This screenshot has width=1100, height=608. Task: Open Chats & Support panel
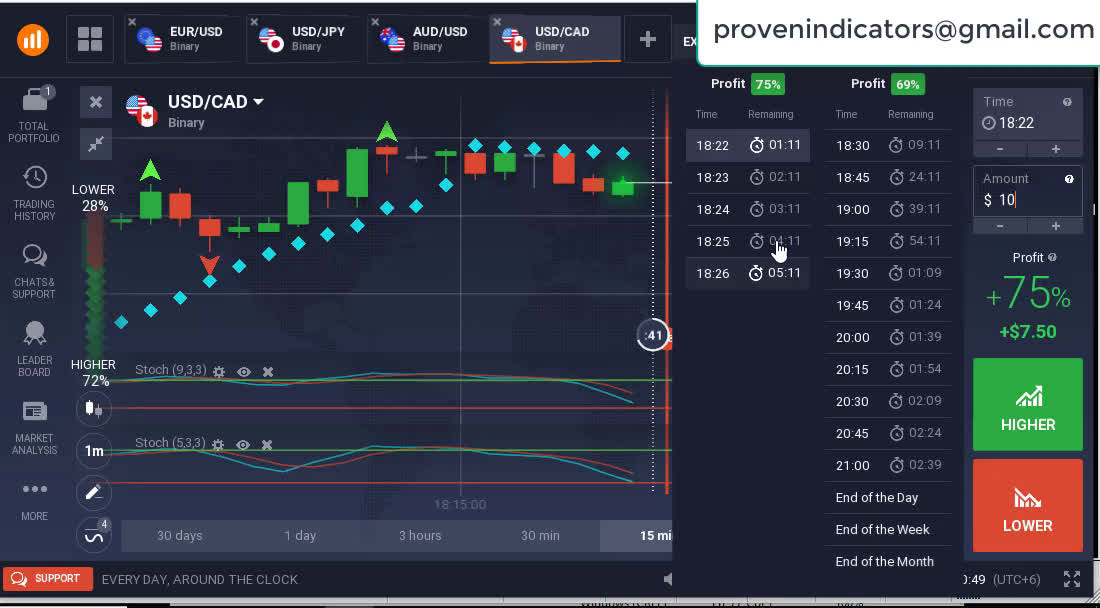[34, 257]
